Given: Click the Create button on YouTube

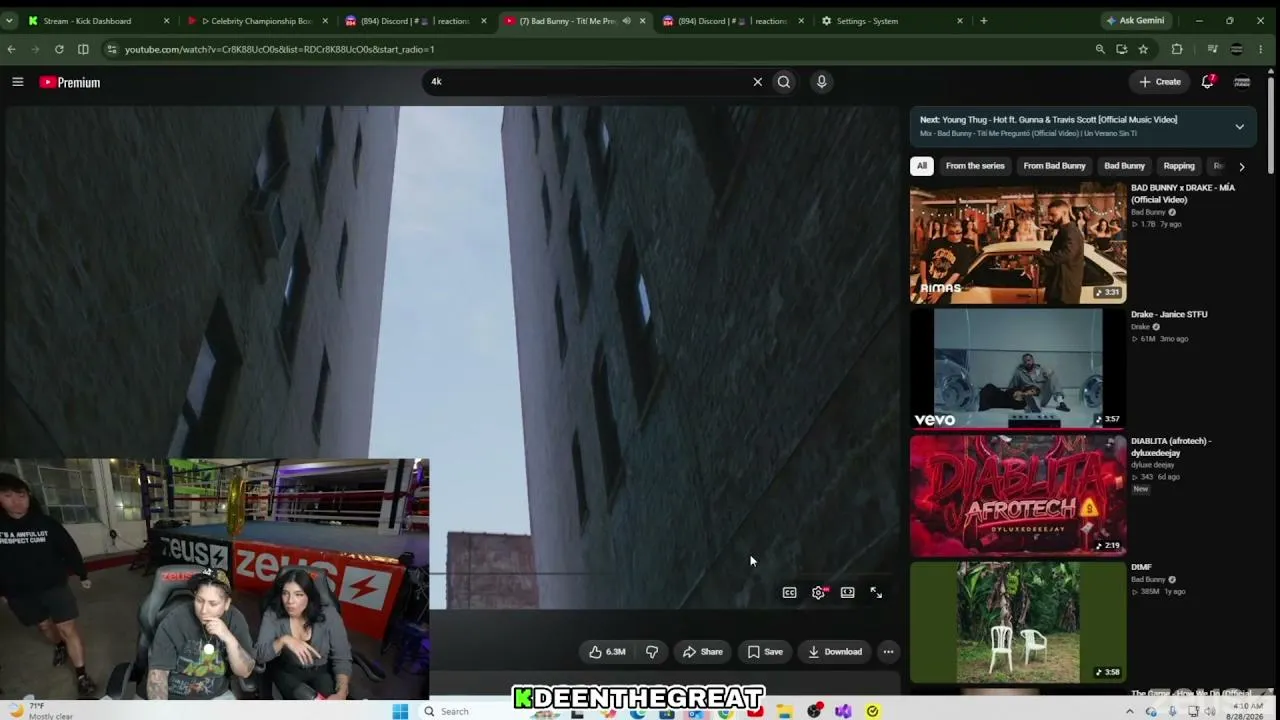Looking at the screenshot, I should tap(1160, 82).
